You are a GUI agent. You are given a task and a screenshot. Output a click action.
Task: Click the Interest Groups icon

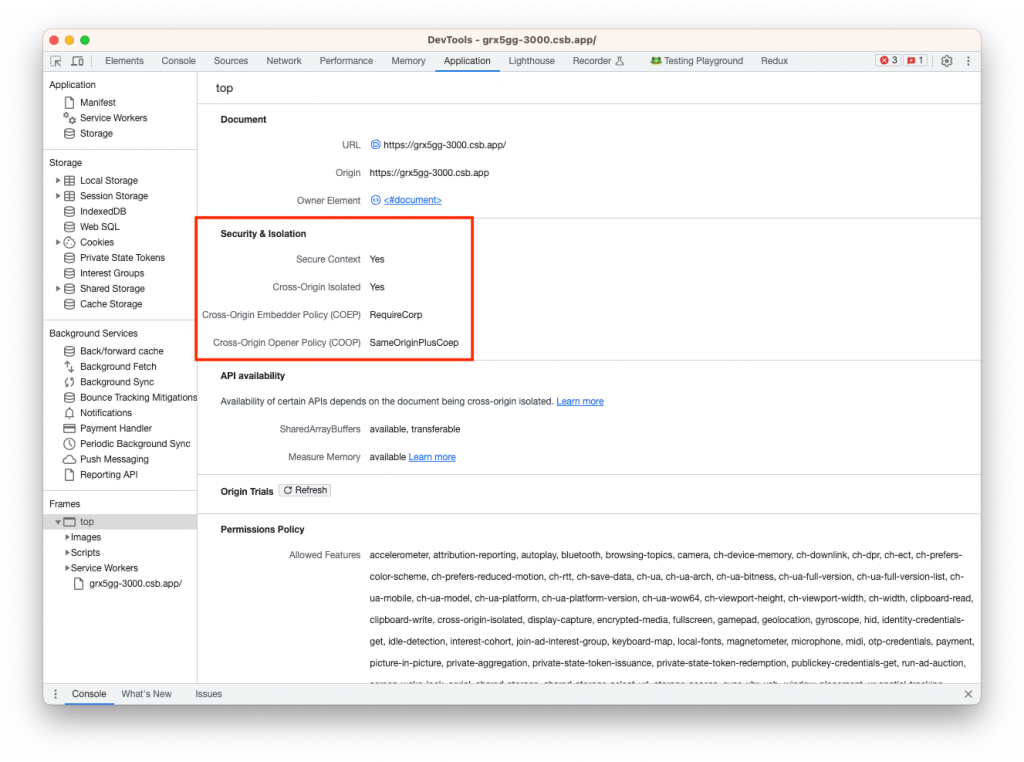tap(69, 273)
